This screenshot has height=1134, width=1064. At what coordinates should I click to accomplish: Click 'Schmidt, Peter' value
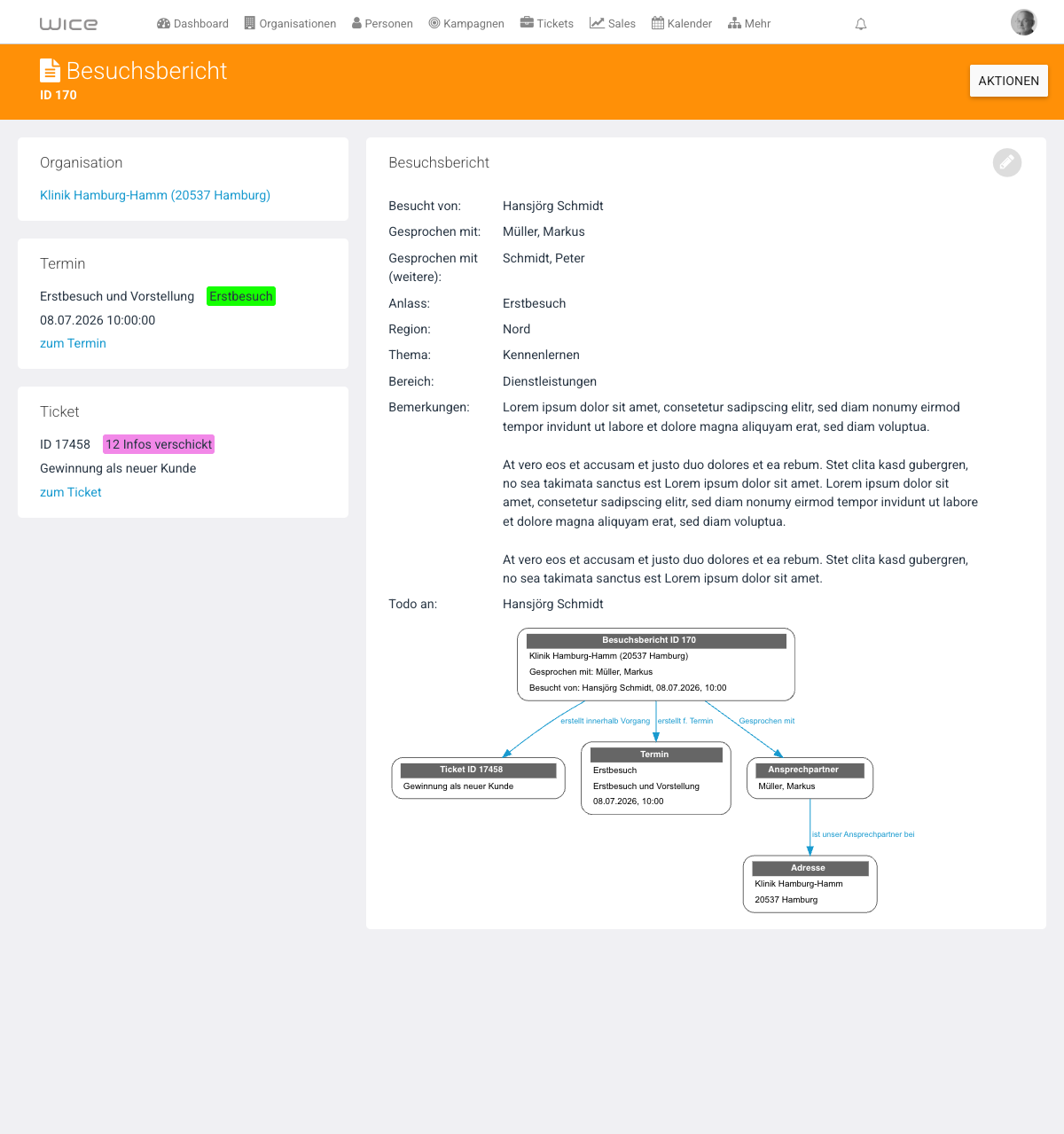click(x=544, y=258)
